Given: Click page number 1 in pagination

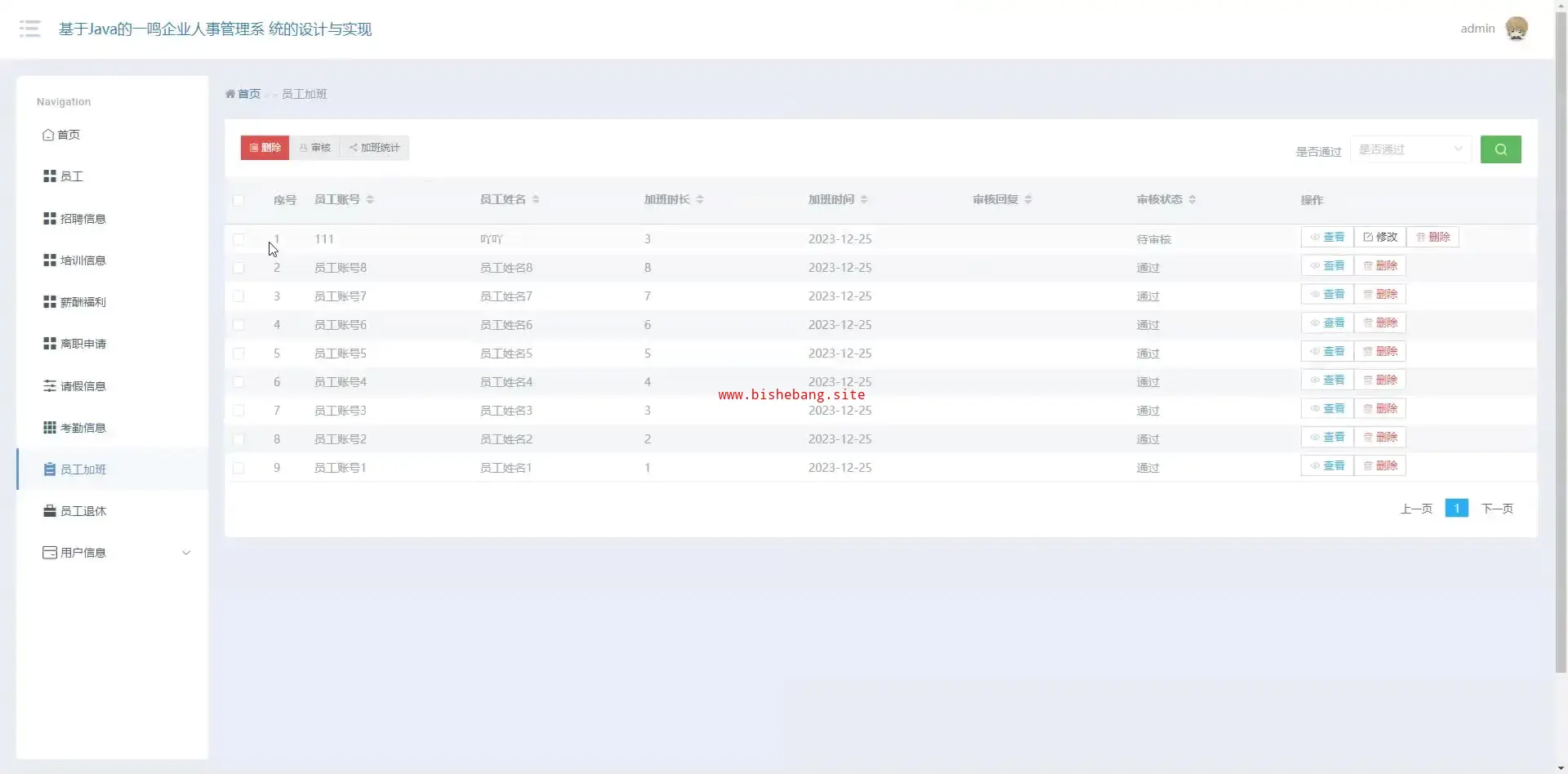Looking at the screenshot, I should (1456, 508).
